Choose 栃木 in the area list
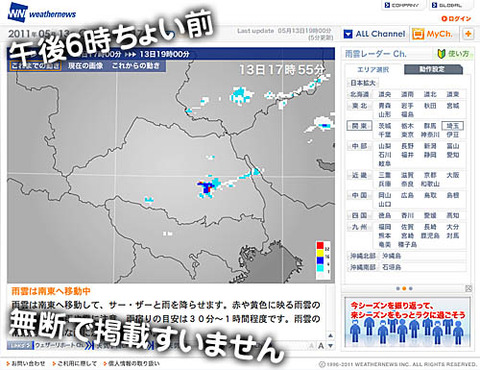Image resolution: width=480 pixels, height=370 pixels. pyautogui.click(x=407, y=126)
